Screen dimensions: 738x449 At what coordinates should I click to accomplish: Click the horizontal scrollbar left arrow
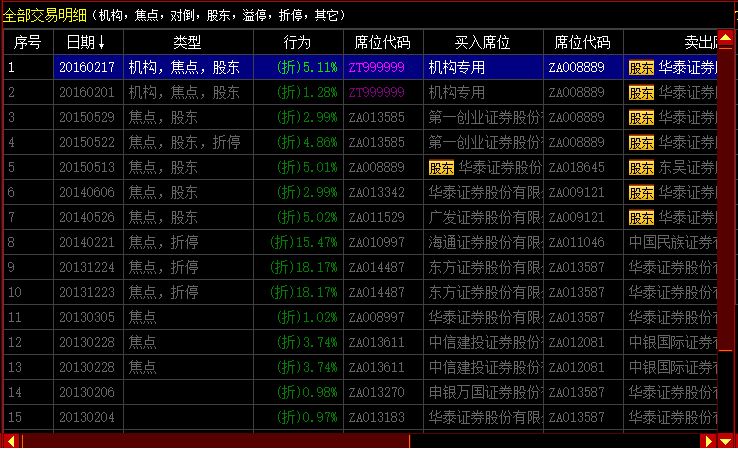click(x=11, y=441)
